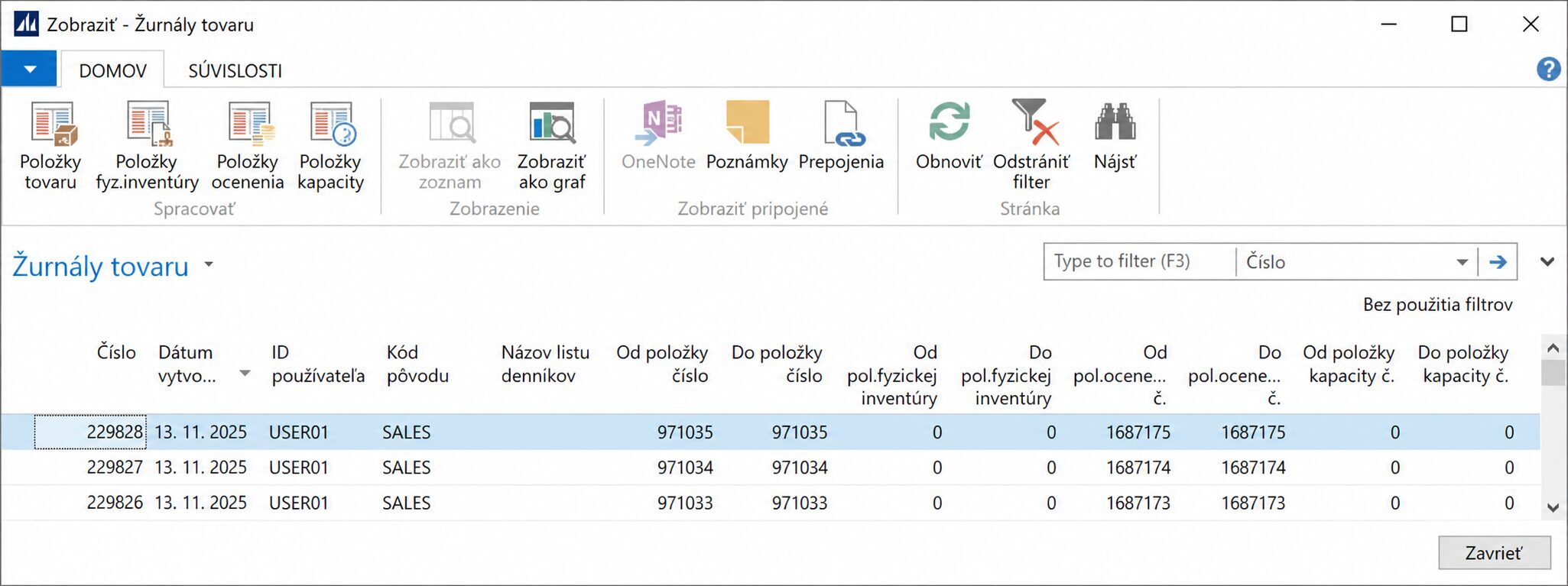Sort by Kód pôvodu column header

point(417,364)
